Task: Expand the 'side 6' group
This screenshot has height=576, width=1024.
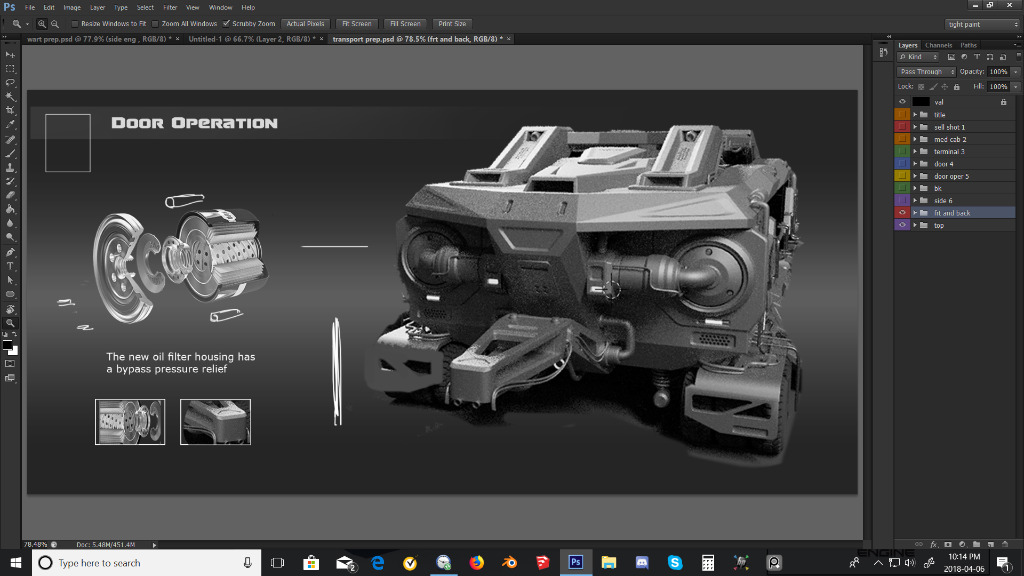Action: click(915, 200)
